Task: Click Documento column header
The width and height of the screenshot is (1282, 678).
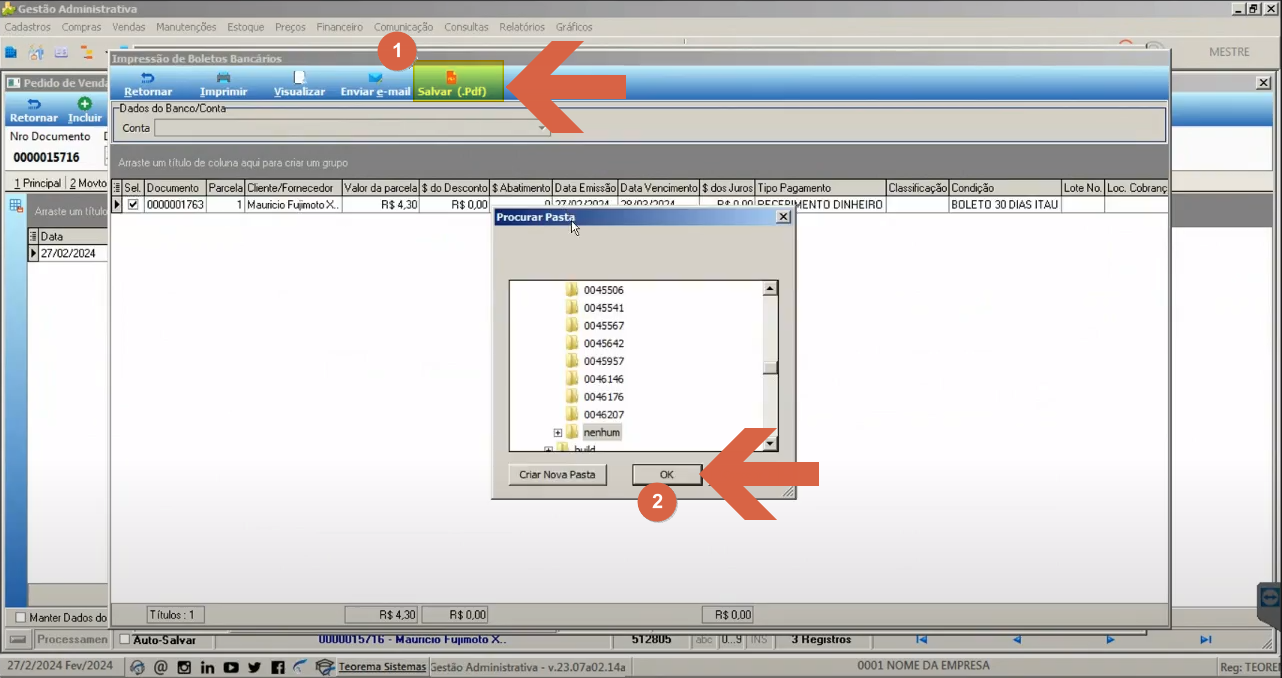Action: coord(175,188)
